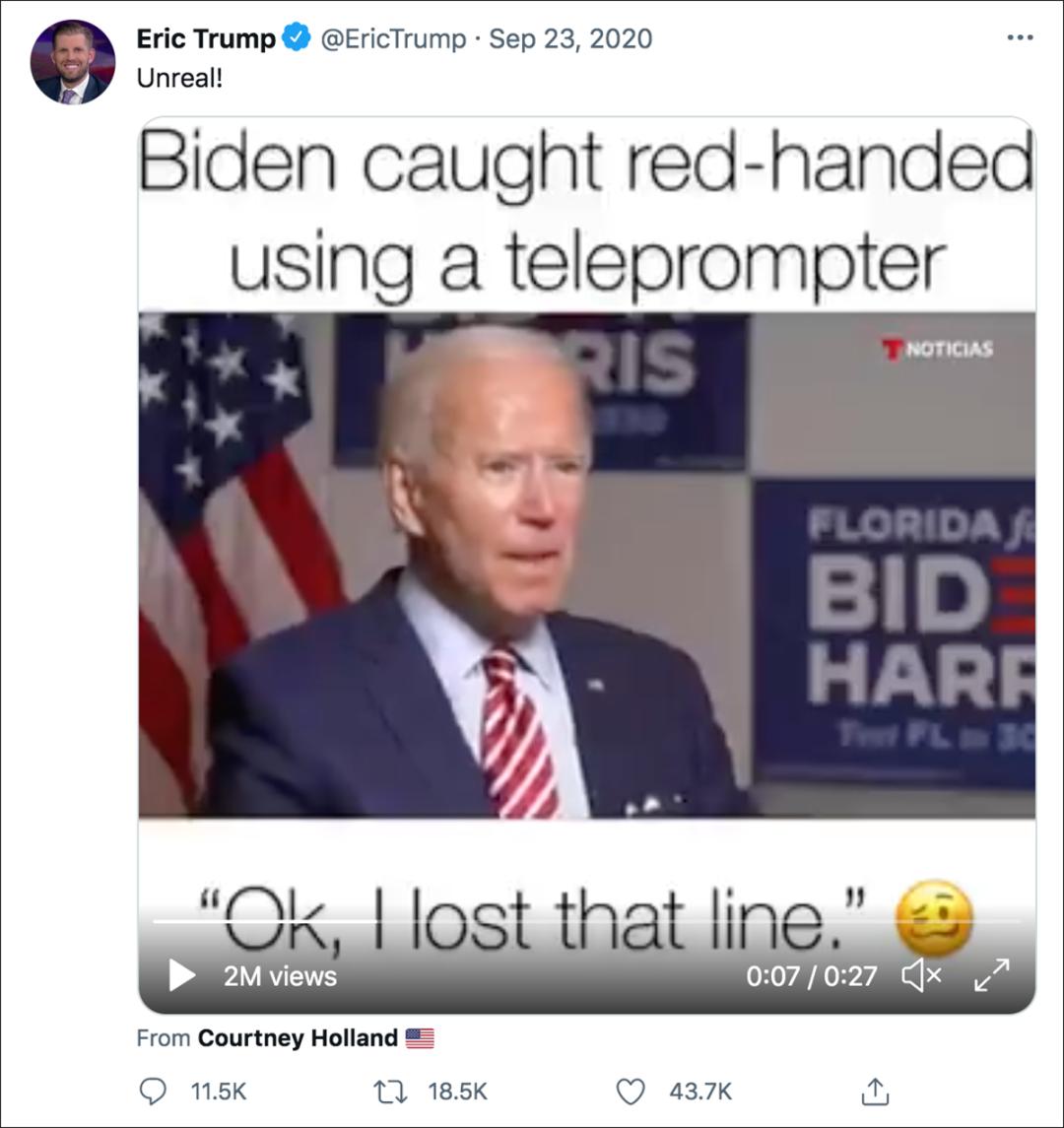Open the tweet's three-dot more menu
The height and width of the screenshot is (1128, 1064).
[1020, 38]
